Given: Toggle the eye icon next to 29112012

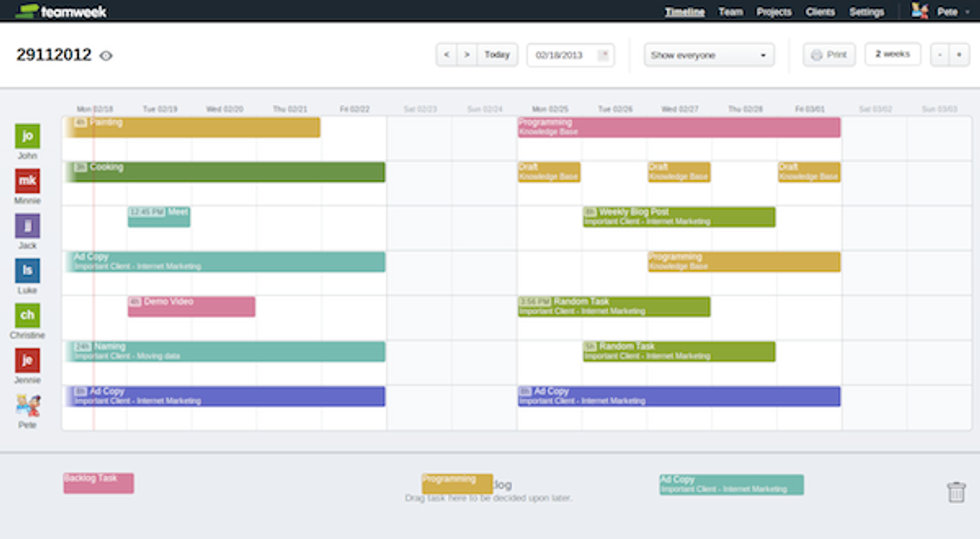Looking at the screenshot, I should pos(106,56).
